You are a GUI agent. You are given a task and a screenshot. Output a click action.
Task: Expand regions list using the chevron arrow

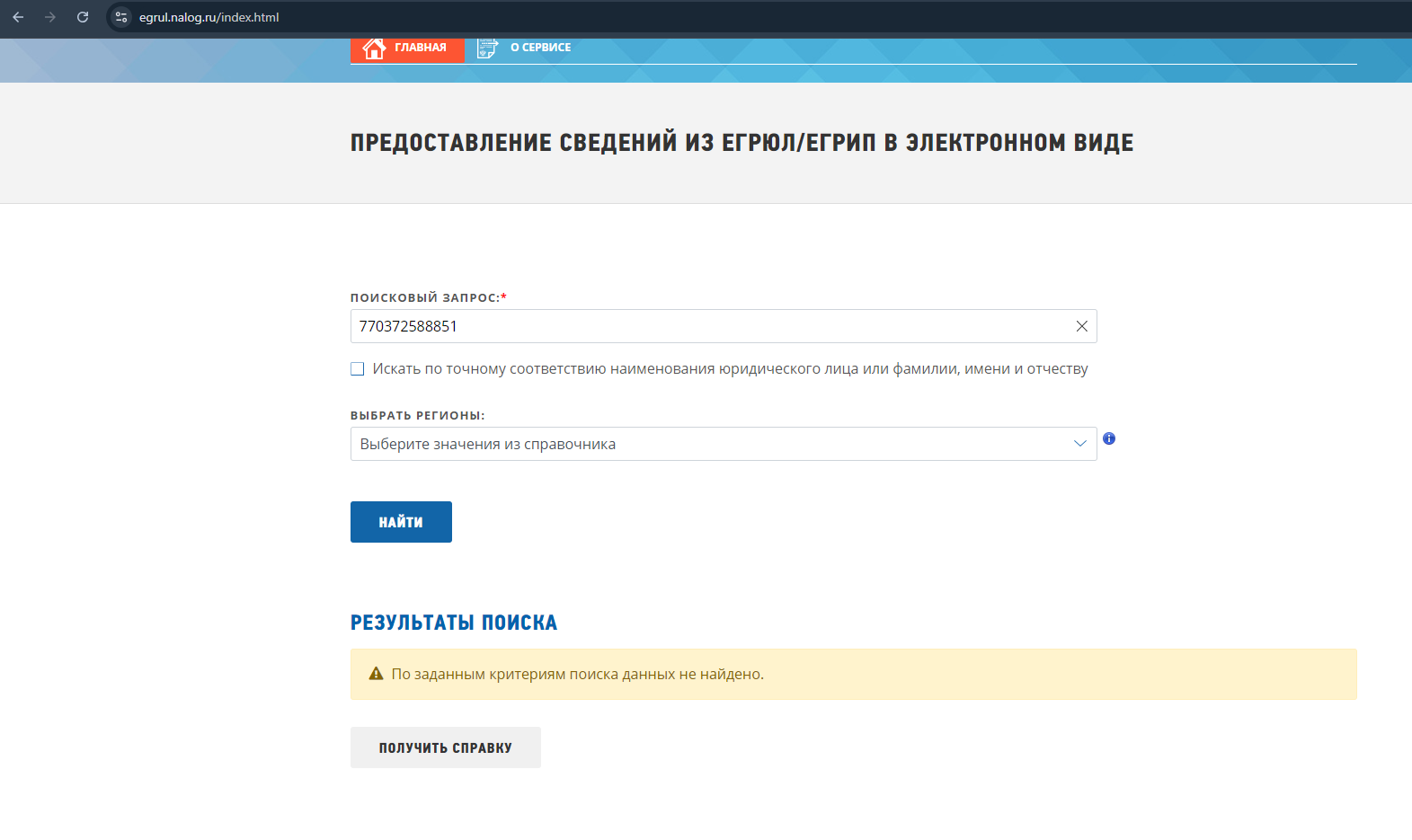click(x=1080, y=444)
